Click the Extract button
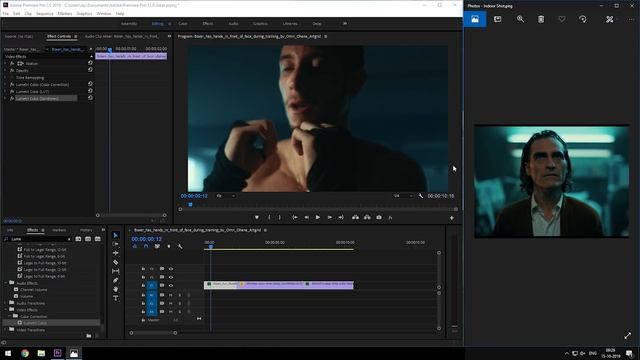The height and width of the screenshot is (360, 640). click(367, 218)
